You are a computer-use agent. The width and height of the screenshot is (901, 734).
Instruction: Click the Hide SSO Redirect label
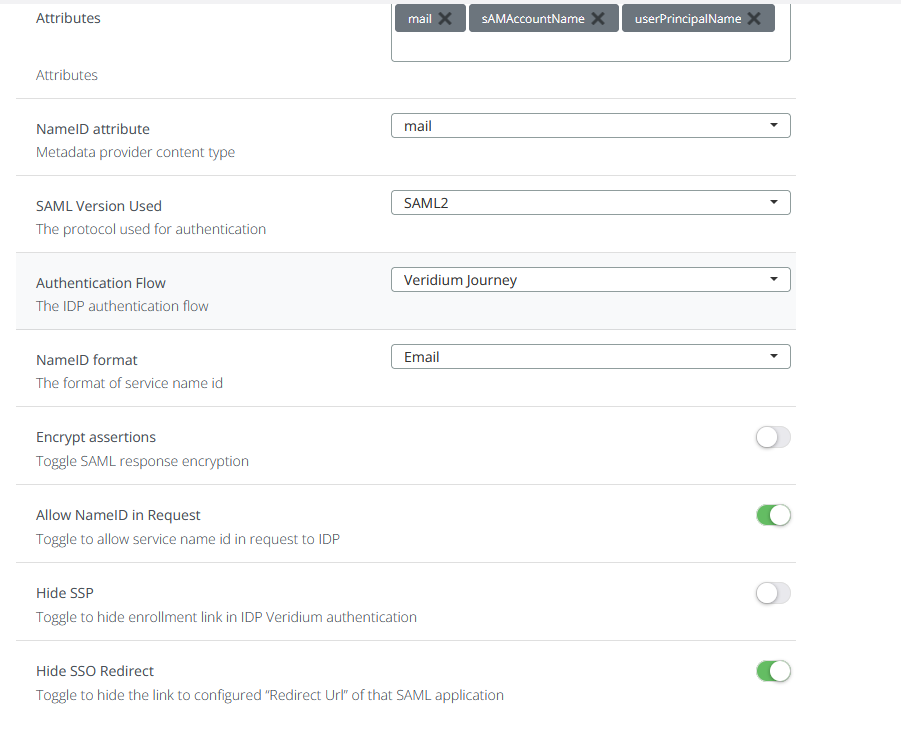[95, 671]
